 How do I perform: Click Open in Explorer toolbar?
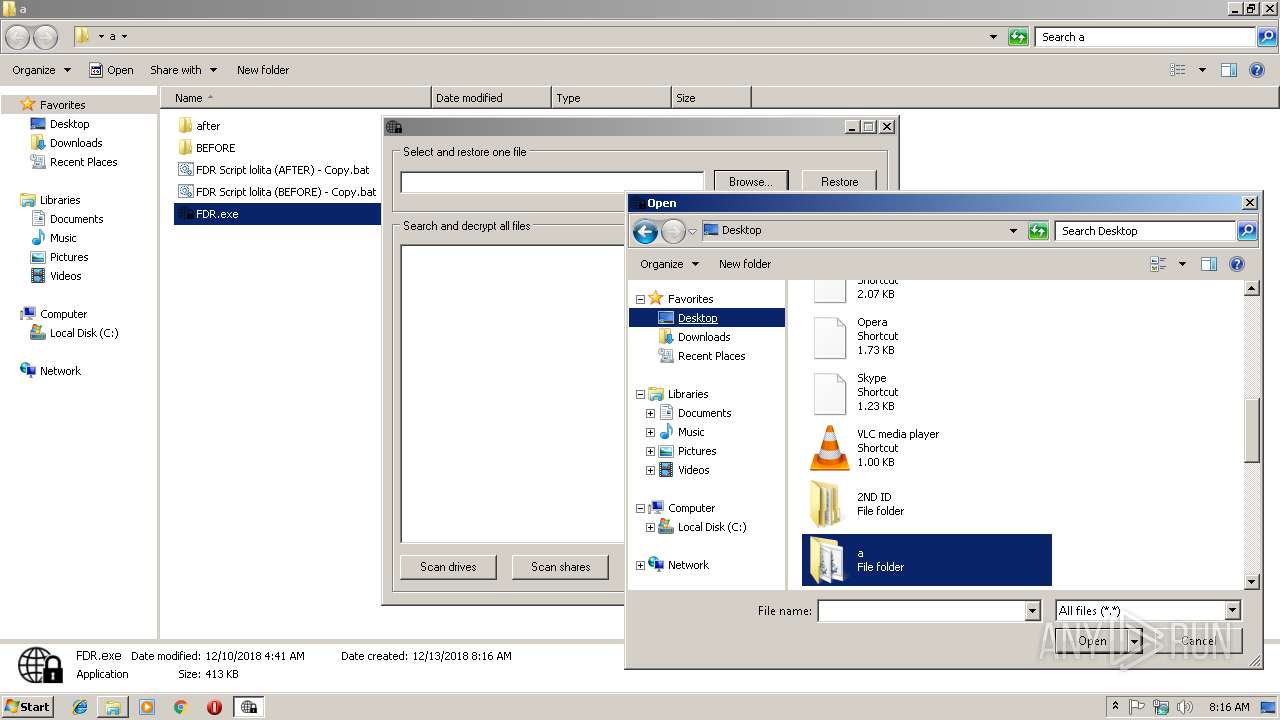111,70
